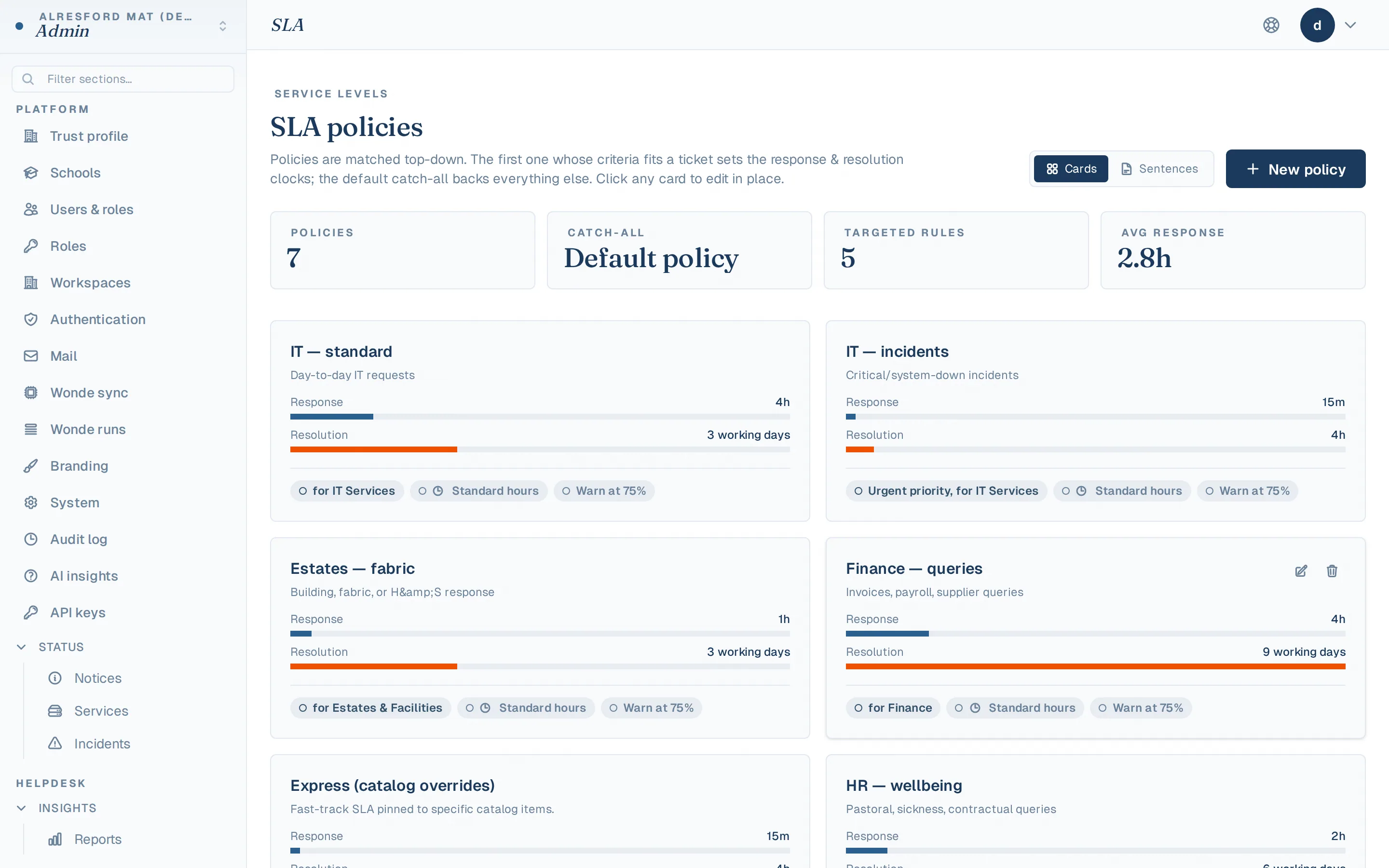Click the Services server icon
Viewport: 1389px width, 868px height.
[x=55, y=711]
